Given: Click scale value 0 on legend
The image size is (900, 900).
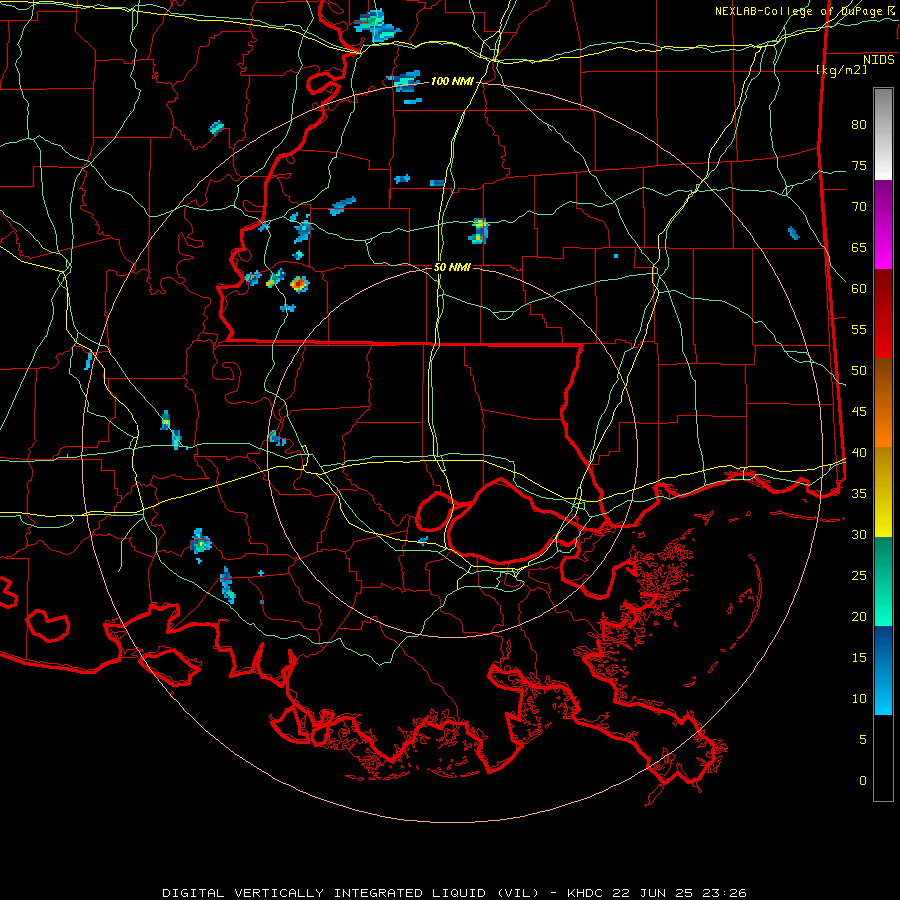Looking at the screenshot, I should coord(863,781).
